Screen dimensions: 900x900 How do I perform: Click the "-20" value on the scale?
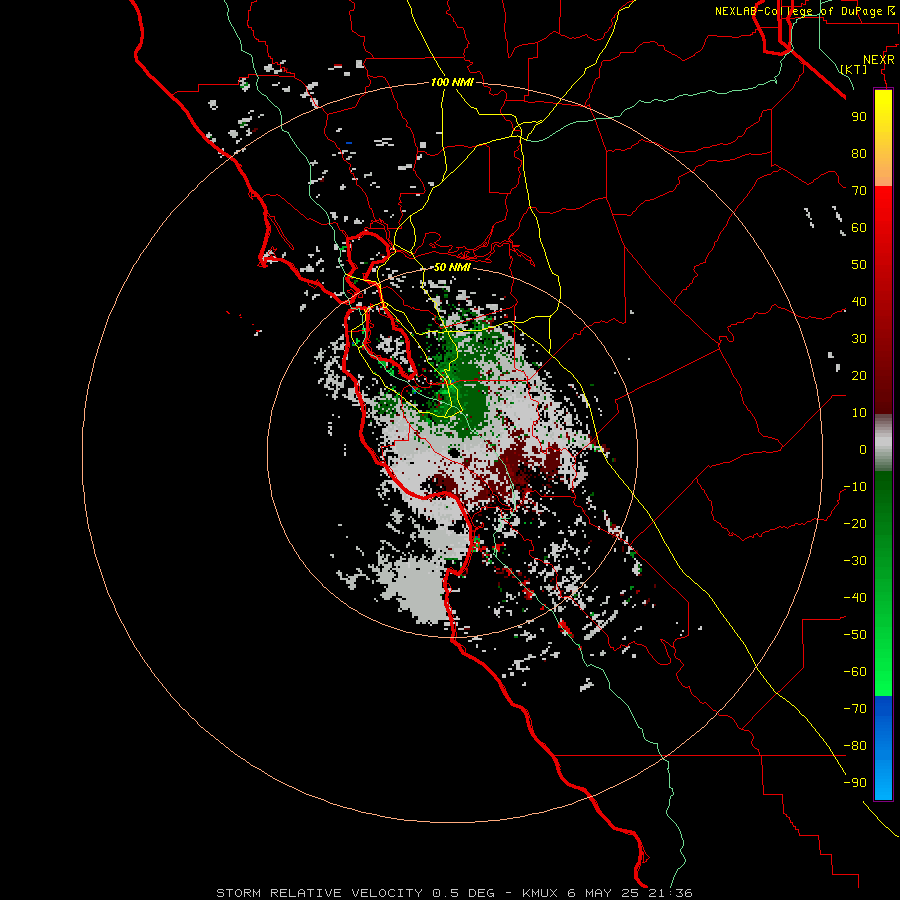(x=855, y=524)
